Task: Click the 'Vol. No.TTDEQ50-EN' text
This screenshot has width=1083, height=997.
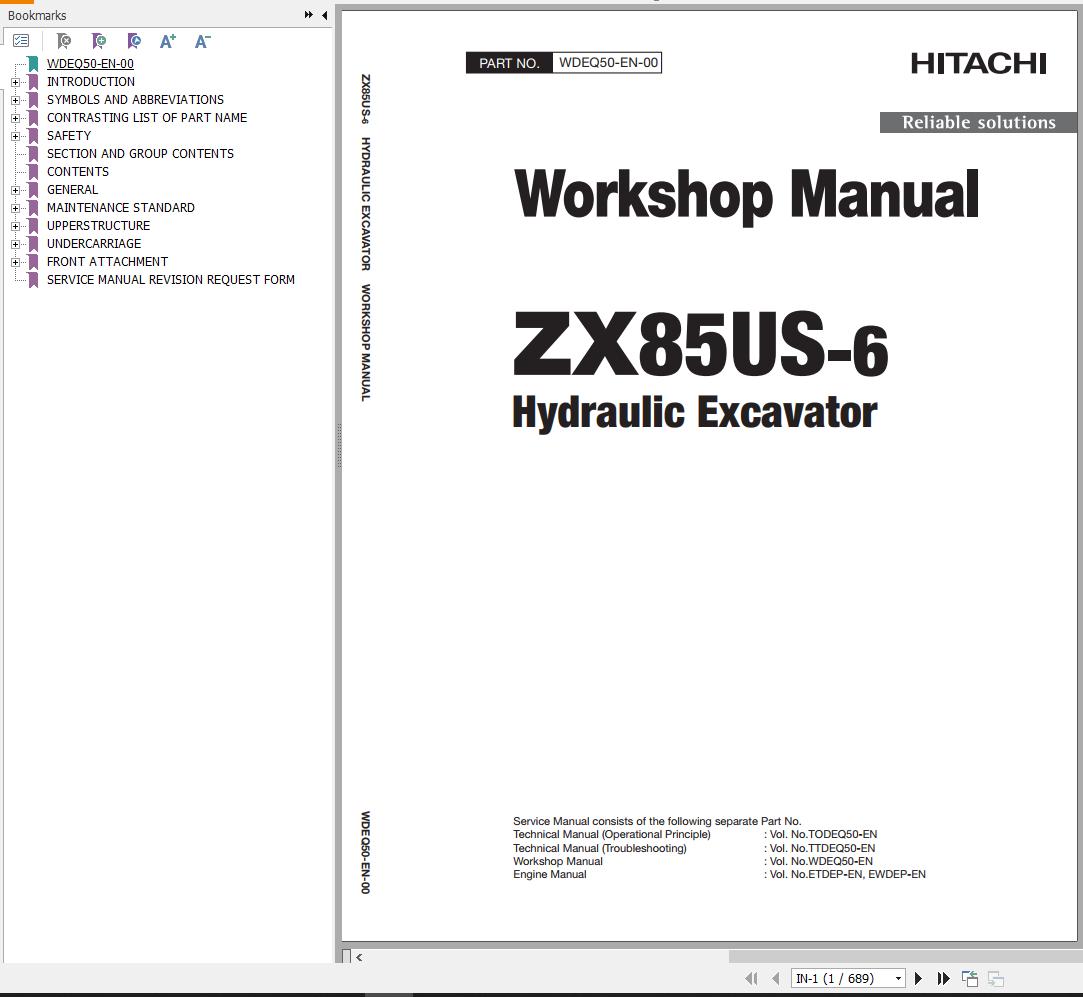Action: click(x=822, y=848)
